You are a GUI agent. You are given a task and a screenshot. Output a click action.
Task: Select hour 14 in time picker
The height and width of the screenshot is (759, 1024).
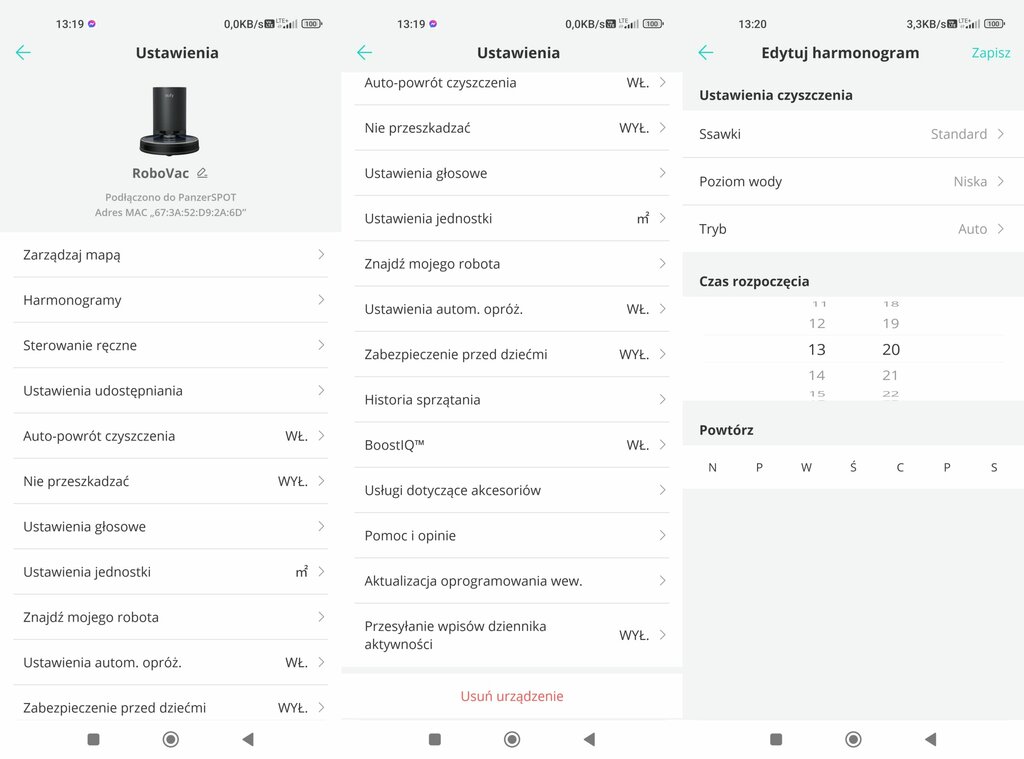point(817,376)
